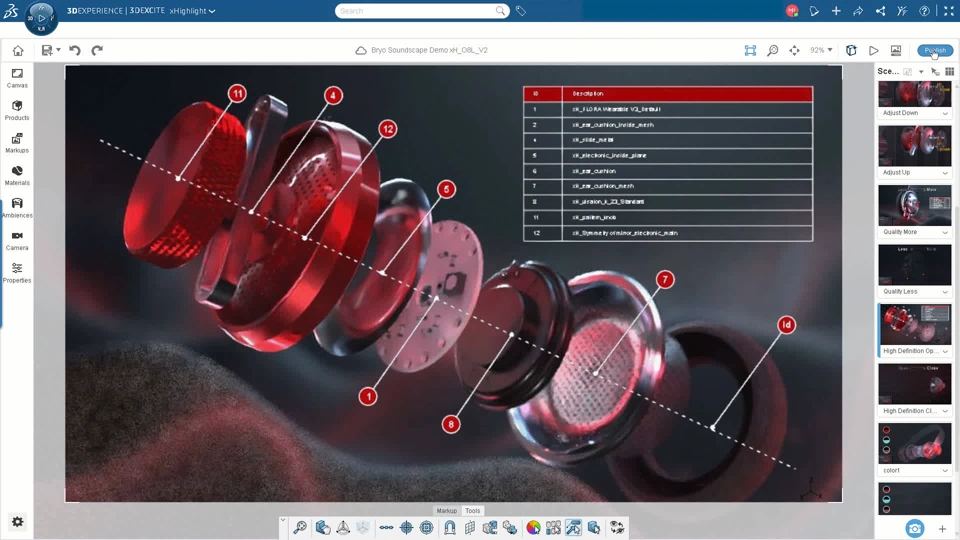Select the Quality More scene thumbnail

pyautogui.click(x=914, y=205)
